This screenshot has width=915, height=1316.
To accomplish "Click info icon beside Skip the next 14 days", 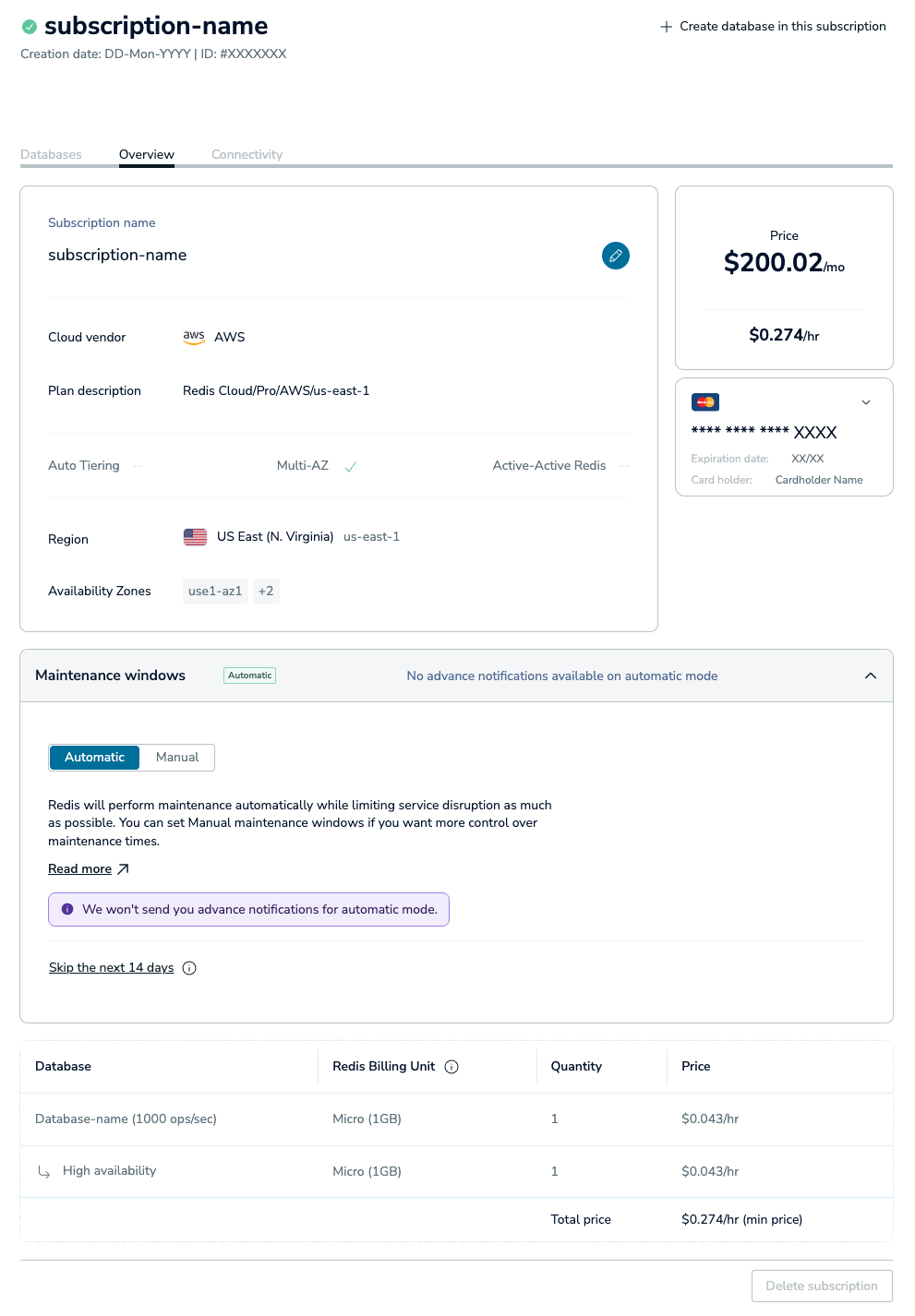I will point(189,968).
